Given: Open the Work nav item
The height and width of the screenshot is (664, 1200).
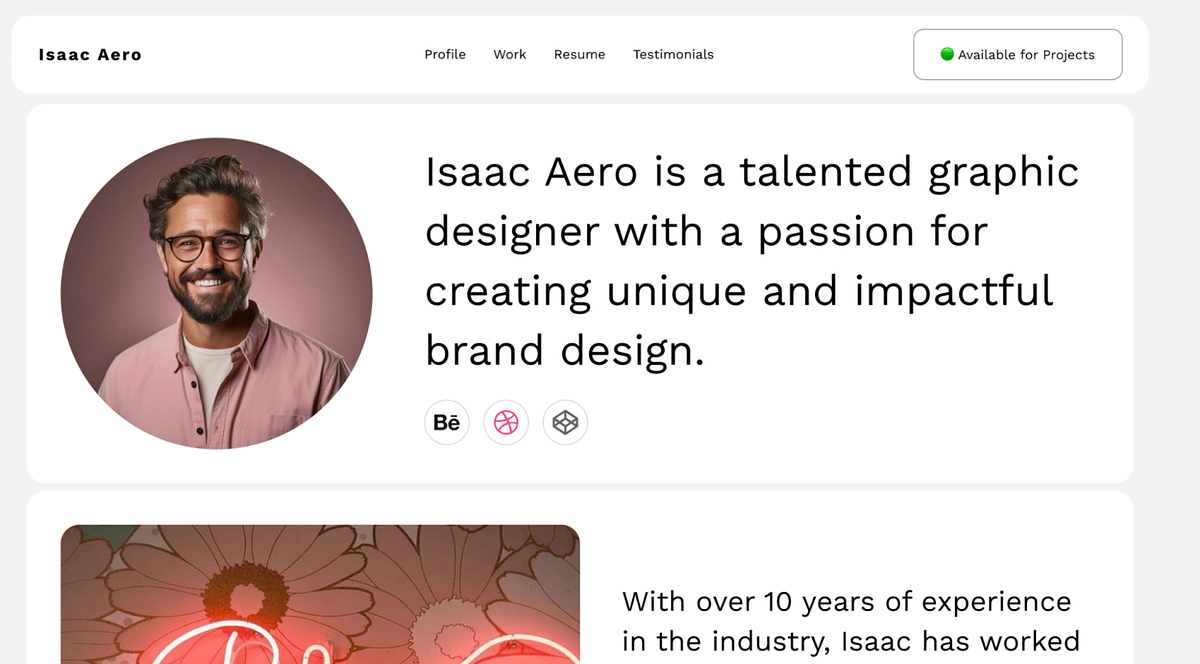Looking at the screenshot, I should (x=509, y=54).
